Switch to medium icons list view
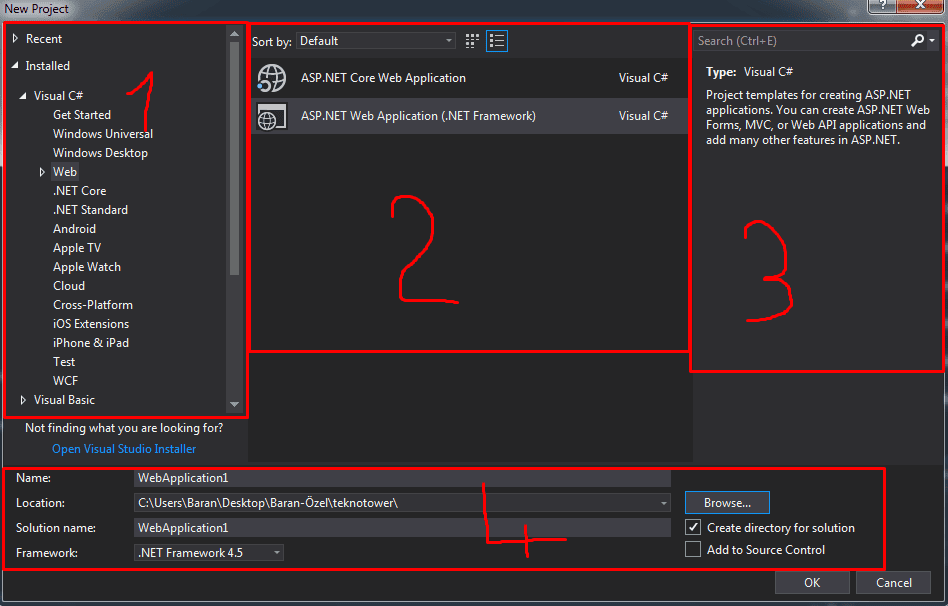 coord(497,41)
